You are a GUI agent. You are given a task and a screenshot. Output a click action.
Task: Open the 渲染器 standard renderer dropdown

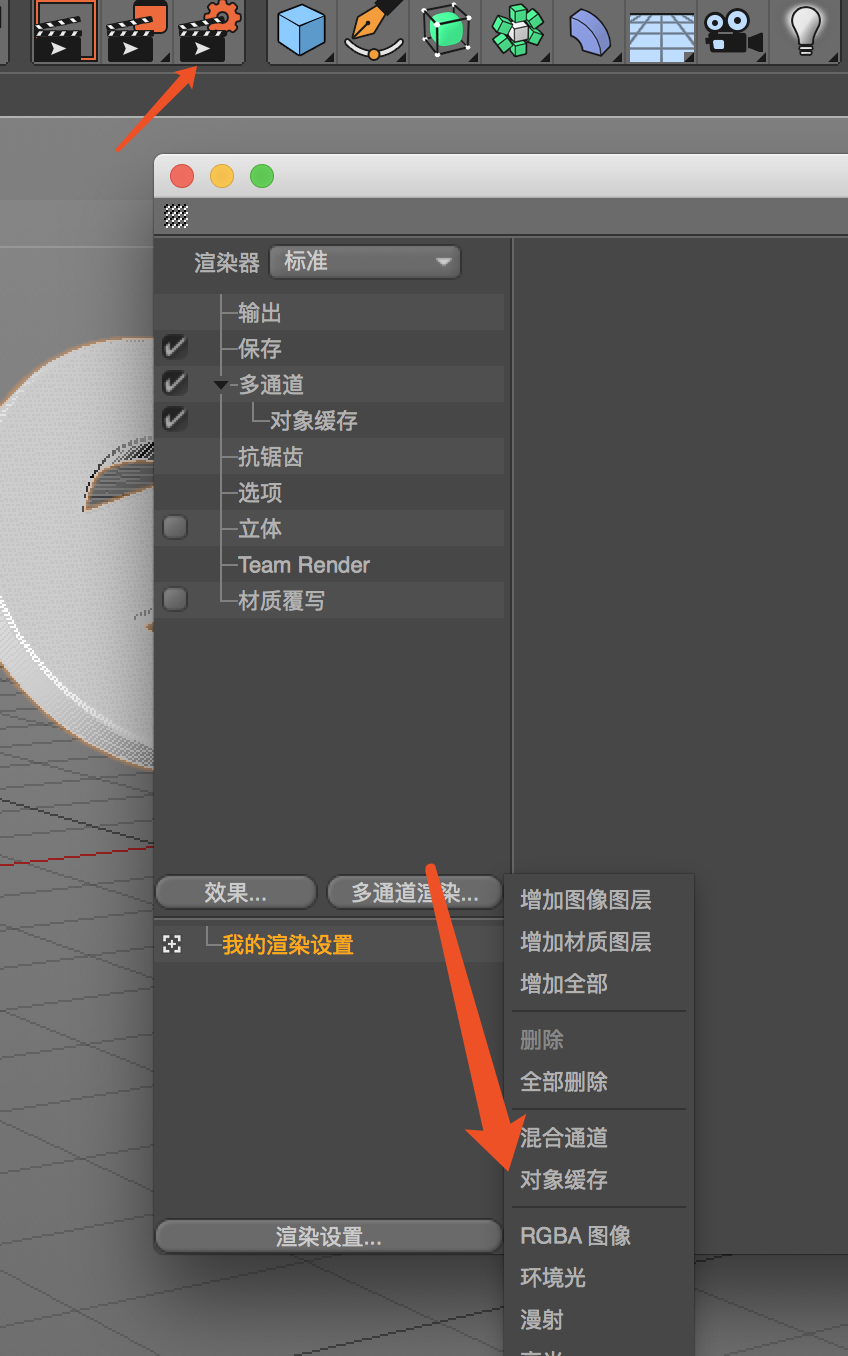point(364,261)
